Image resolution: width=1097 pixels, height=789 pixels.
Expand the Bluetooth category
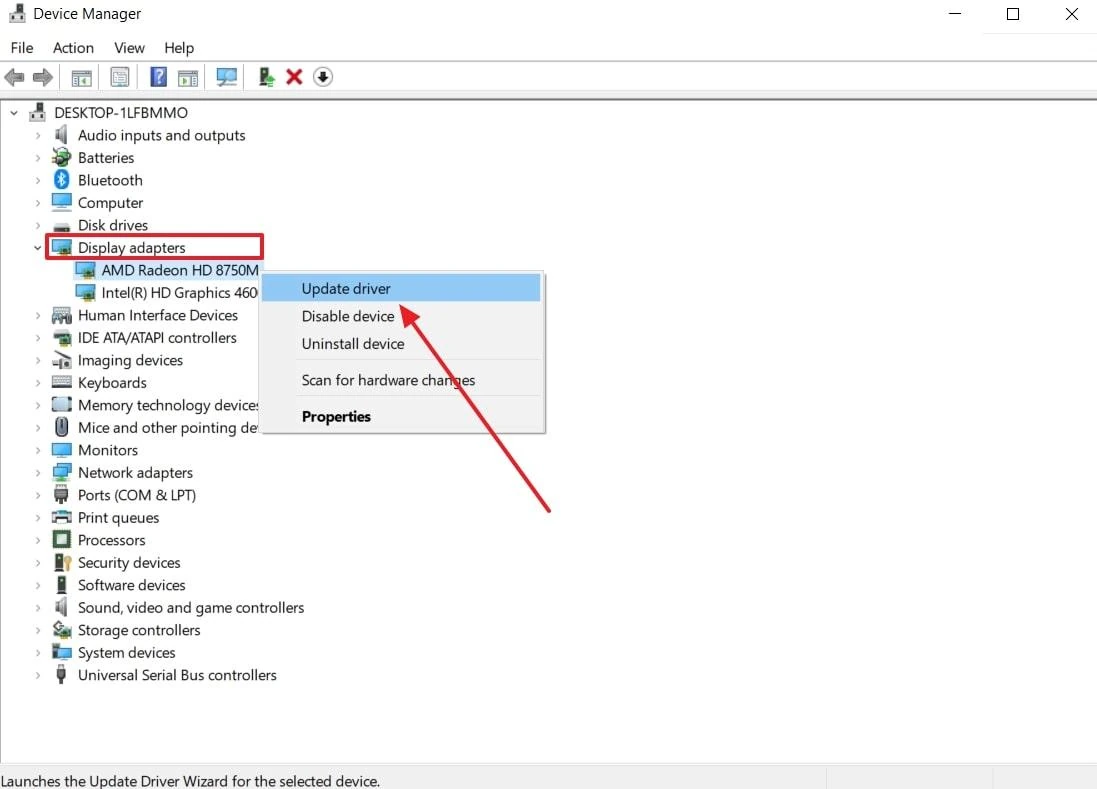(x=38, y=181)
